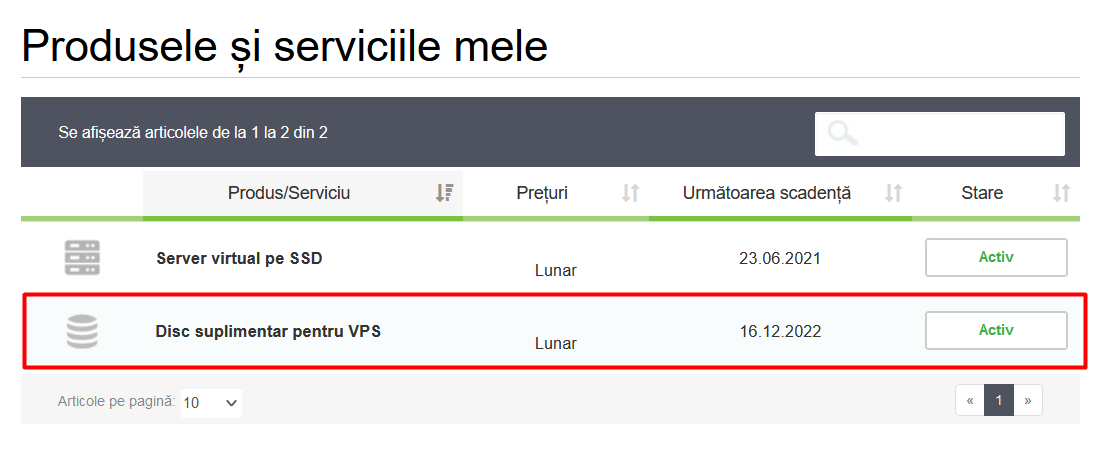
Task: Click the server icon for Server virtual pe SSD
Action: point(82,258)
